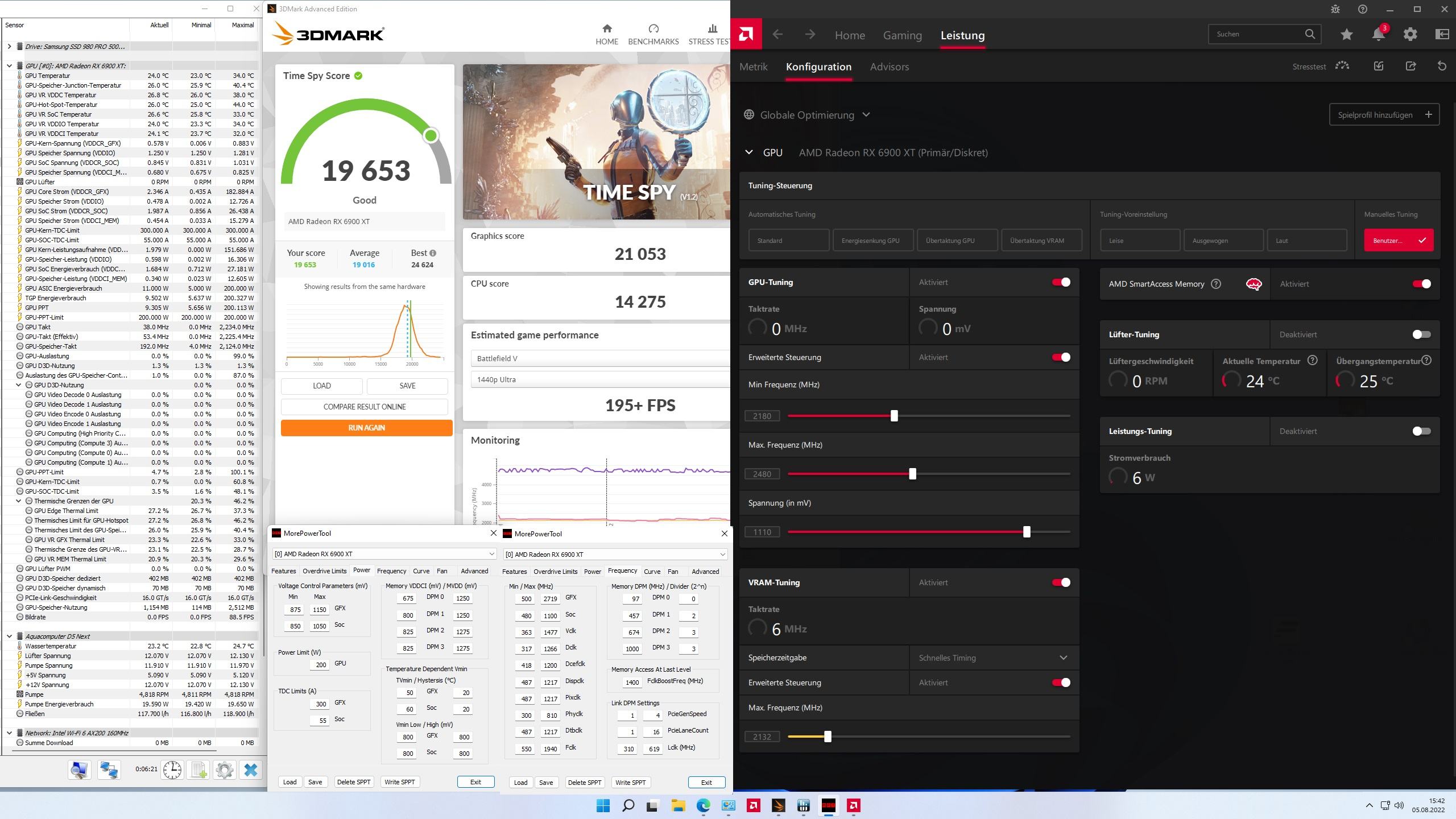Start the Stresstest icon
Screen dimensions: 1456x819
(1342, 66)
